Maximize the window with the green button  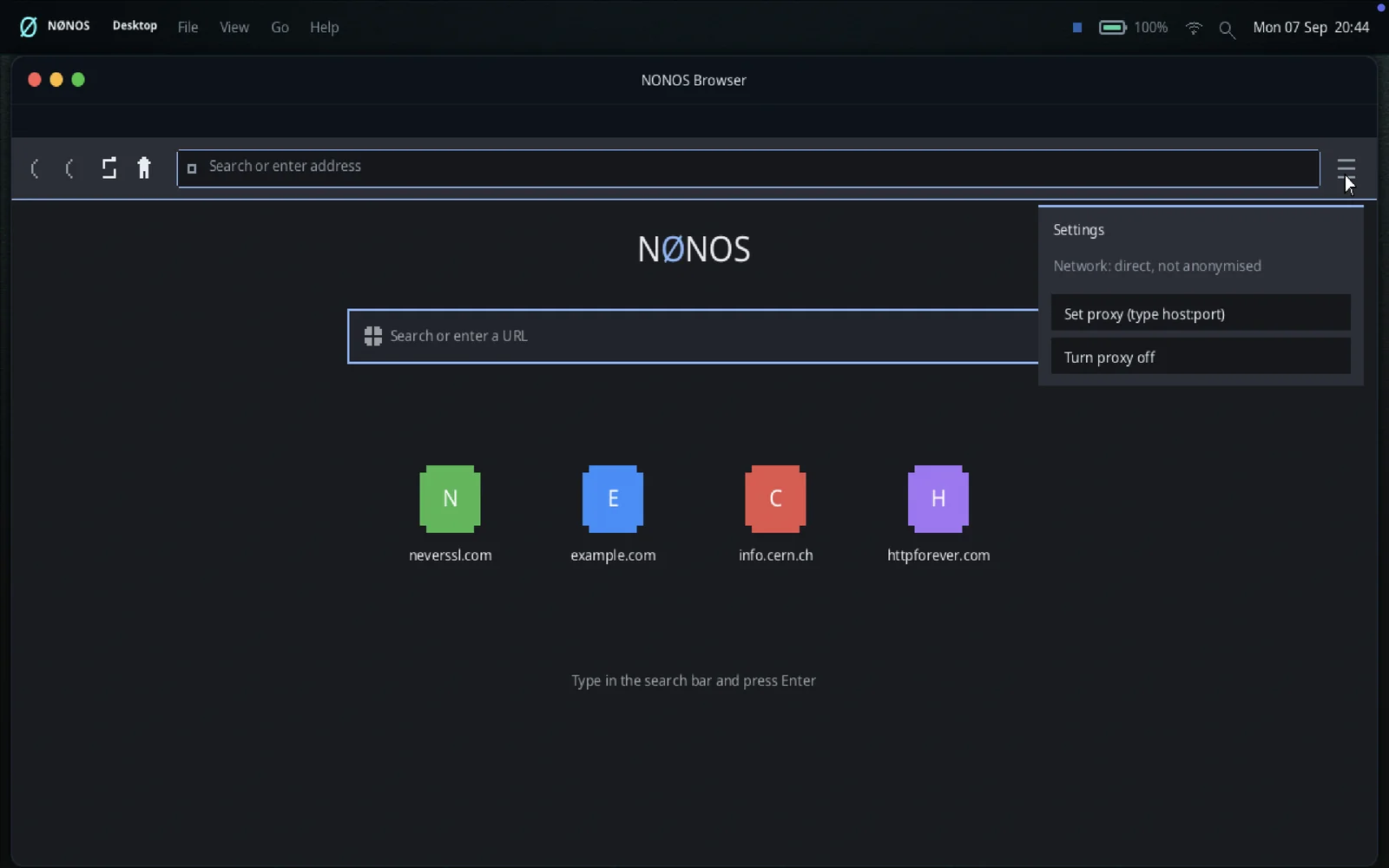78,80
